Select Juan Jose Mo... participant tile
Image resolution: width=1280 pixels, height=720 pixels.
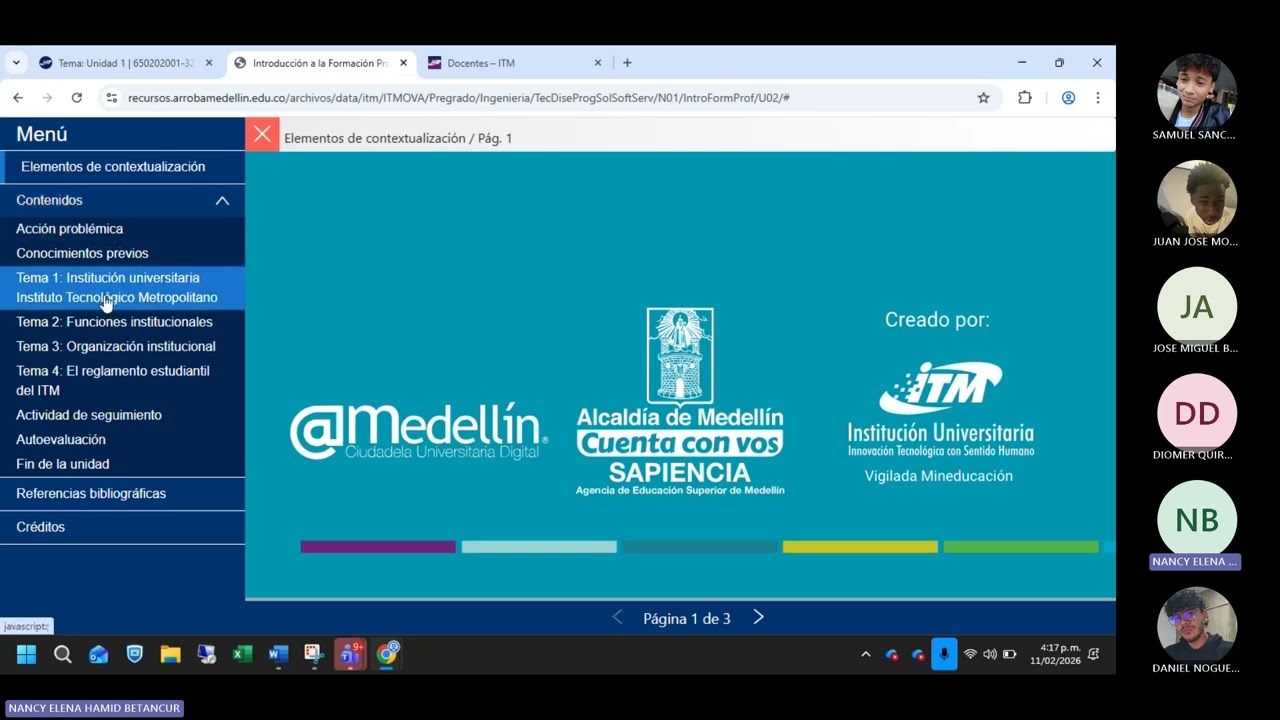tap(1196, 205)
